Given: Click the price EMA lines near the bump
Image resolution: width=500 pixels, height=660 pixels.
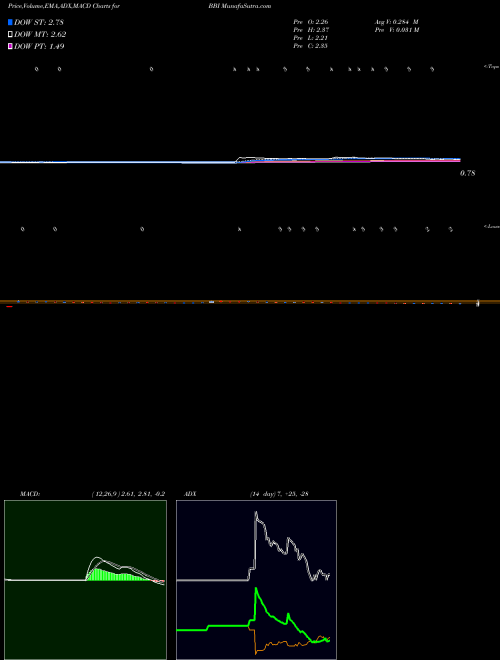Looking at the screenshot, I should click(x=248, y=160).
